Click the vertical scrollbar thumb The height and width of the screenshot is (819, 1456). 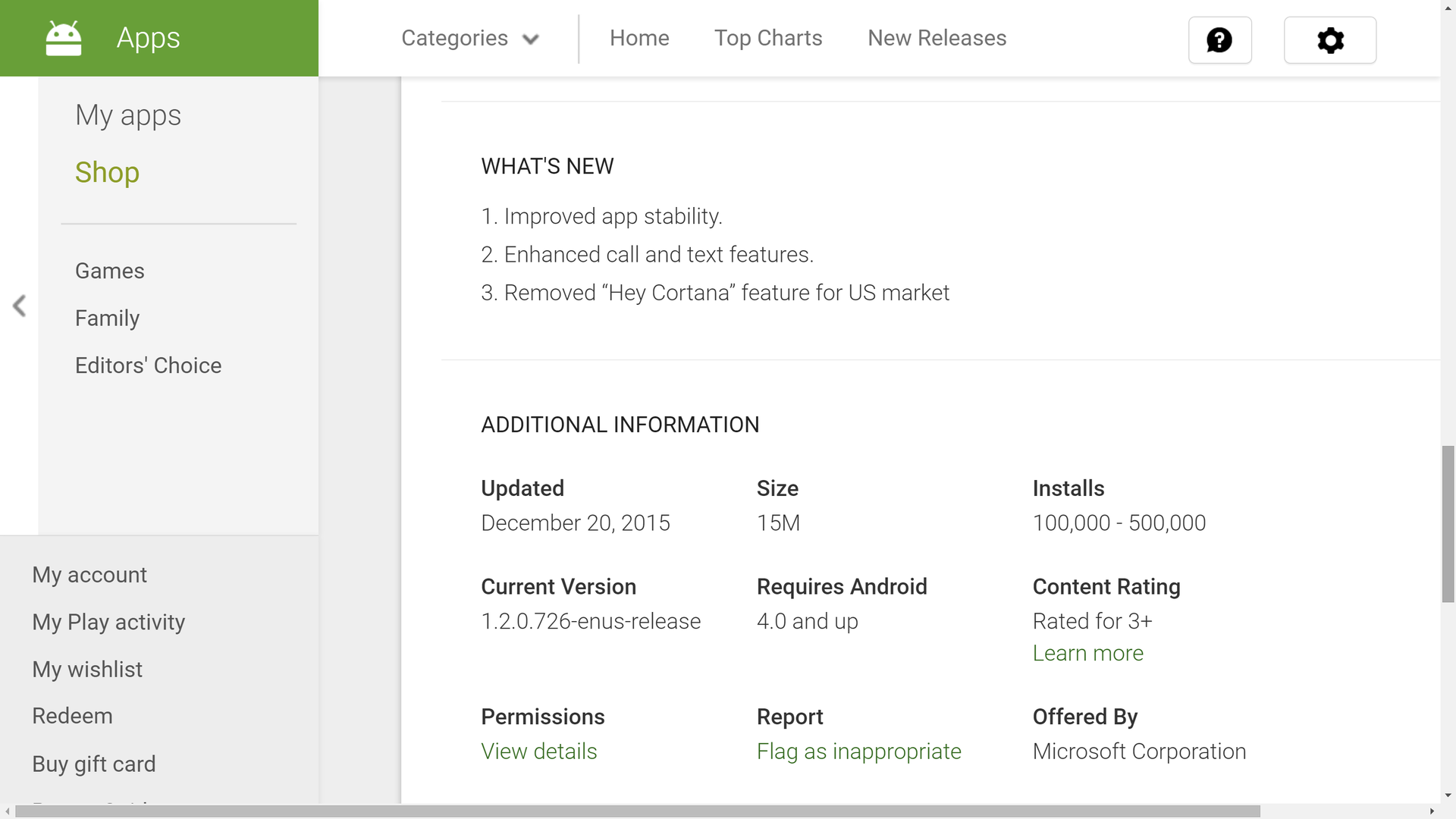pyautogui.click(x=1448, y=523)
